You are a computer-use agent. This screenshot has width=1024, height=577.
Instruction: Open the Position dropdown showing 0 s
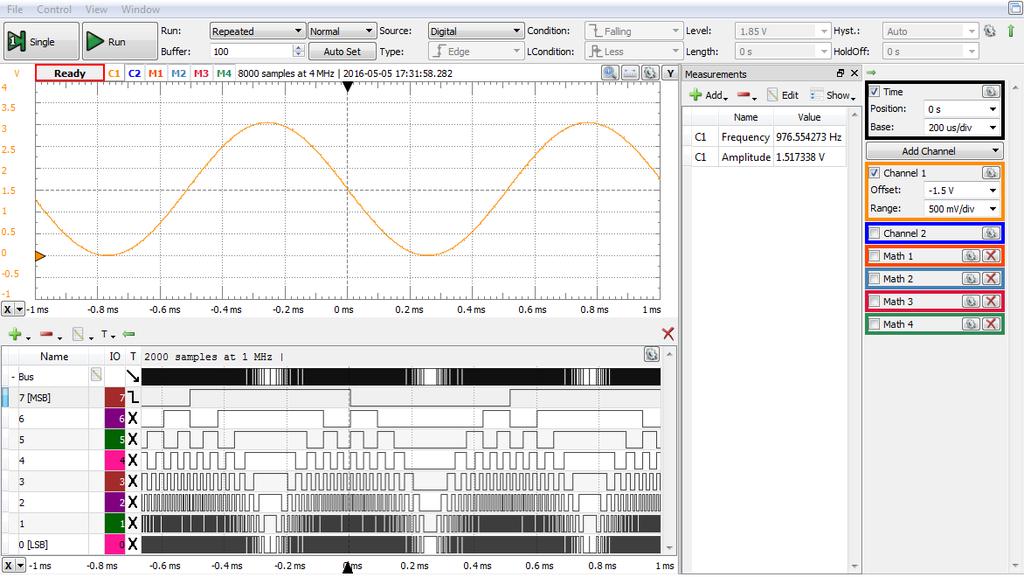[961, 109]
